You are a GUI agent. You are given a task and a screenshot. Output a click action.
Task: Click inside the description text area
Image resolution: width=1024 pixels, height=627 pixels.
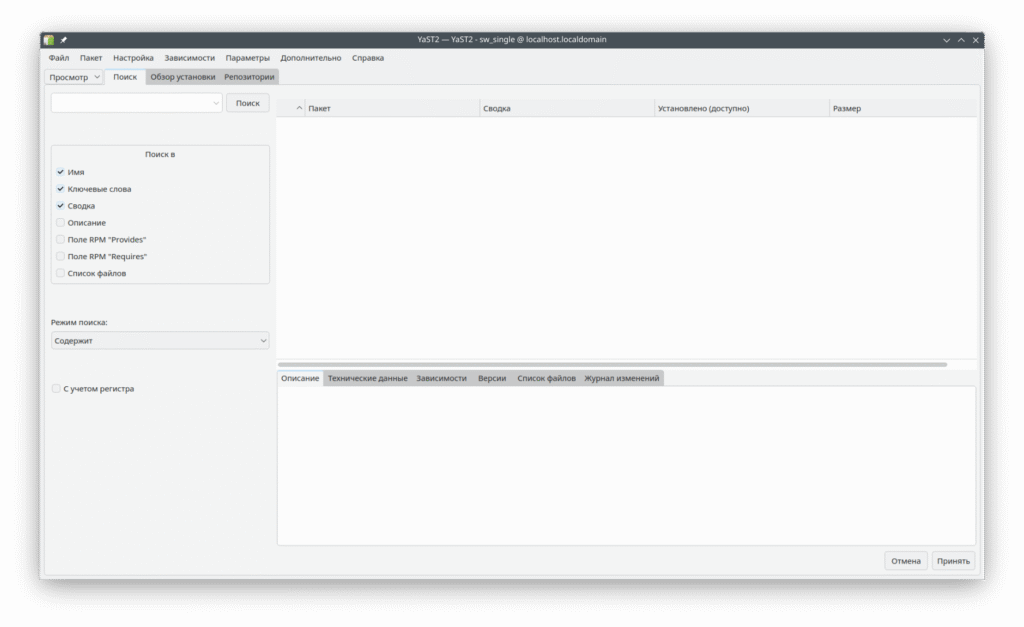tap(626, 466)
